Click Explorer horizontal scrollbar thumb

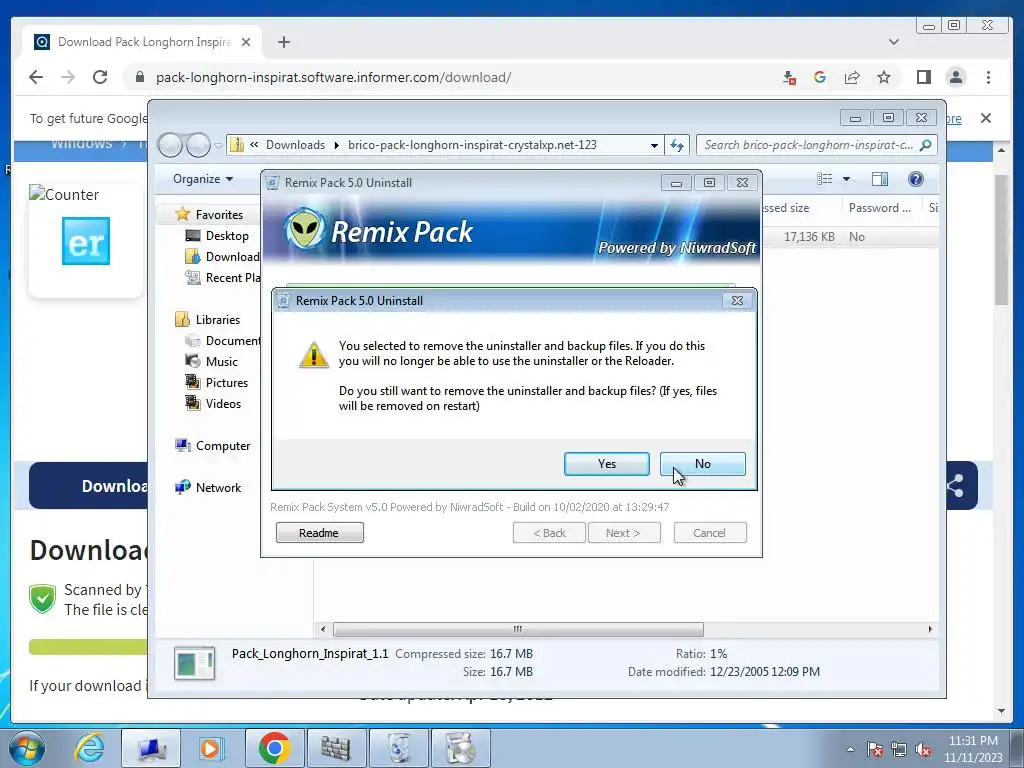(518, 630)
